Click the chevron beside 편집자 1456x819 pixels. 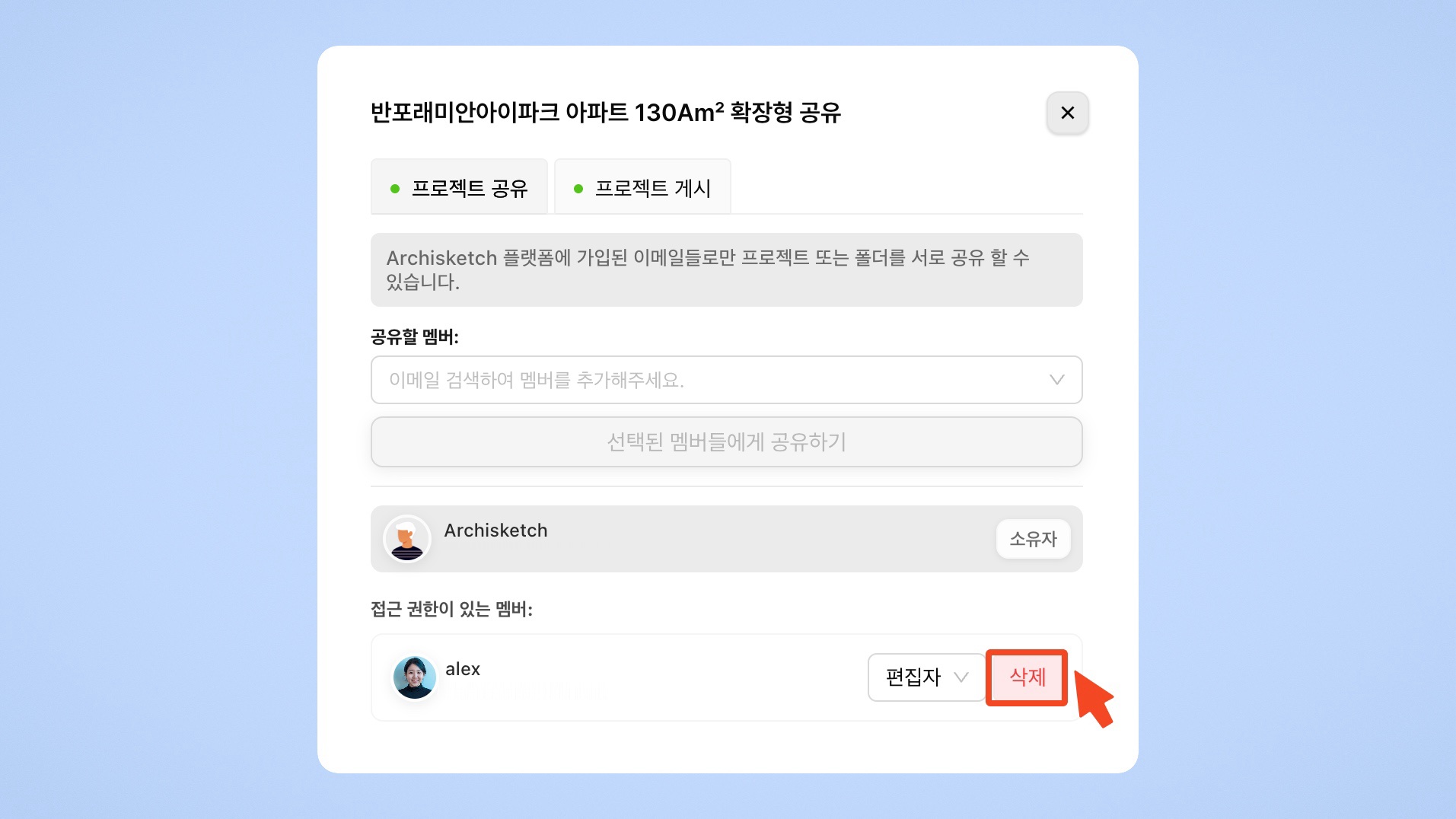click(x=961, y=677)
